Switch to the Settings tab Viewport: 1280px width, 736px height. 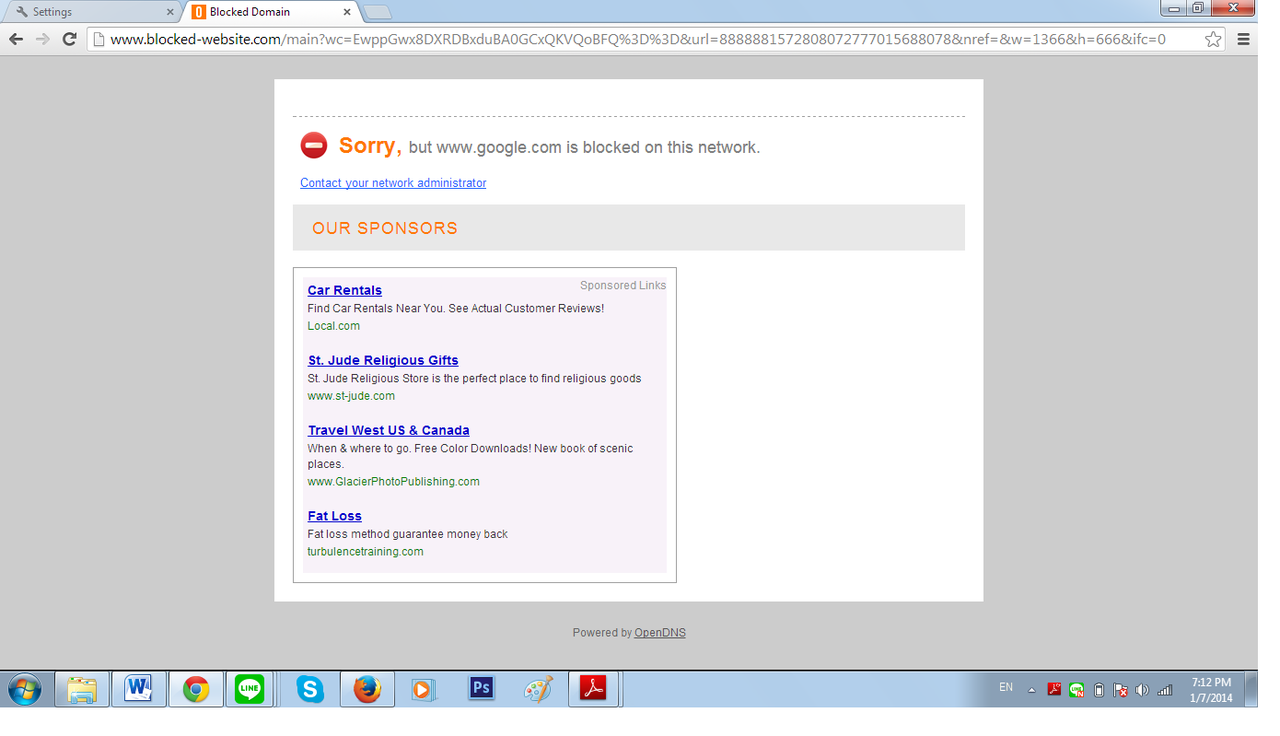pos(93,12)
